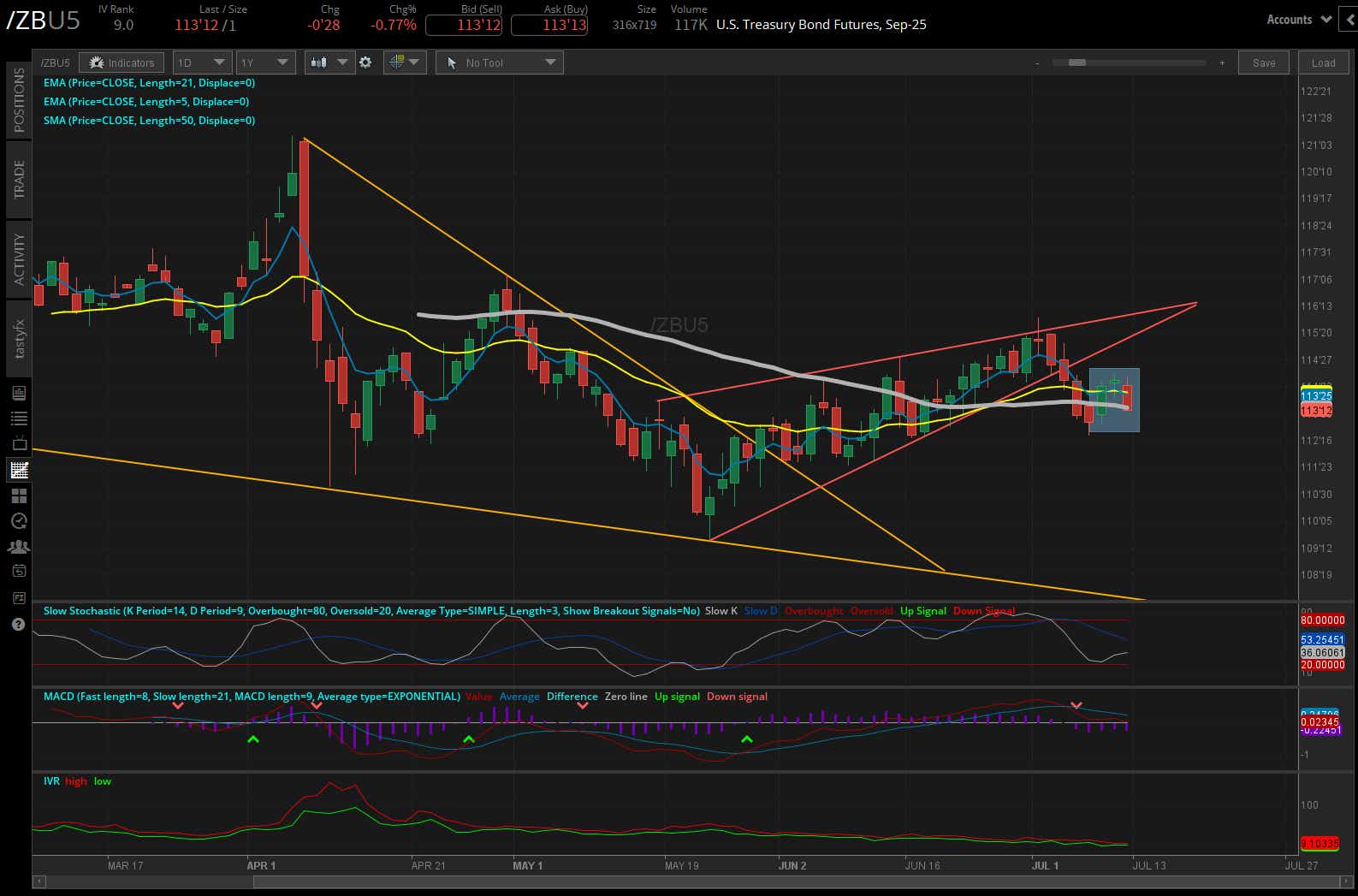Image resolution: width=1358 pixels, height=896 pixels.
Task: Click the Ask (Buy) 113'13 price button
Action: (549, 25)
